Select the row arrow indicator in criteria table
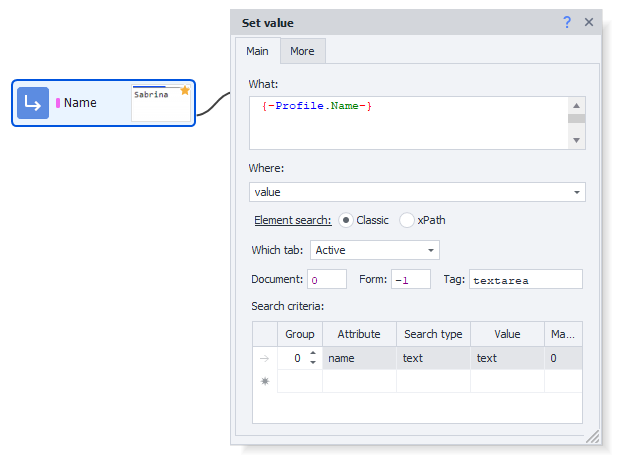Image resolution: width=620 pixels, height=466 pixels. click(x=265, y=358)
